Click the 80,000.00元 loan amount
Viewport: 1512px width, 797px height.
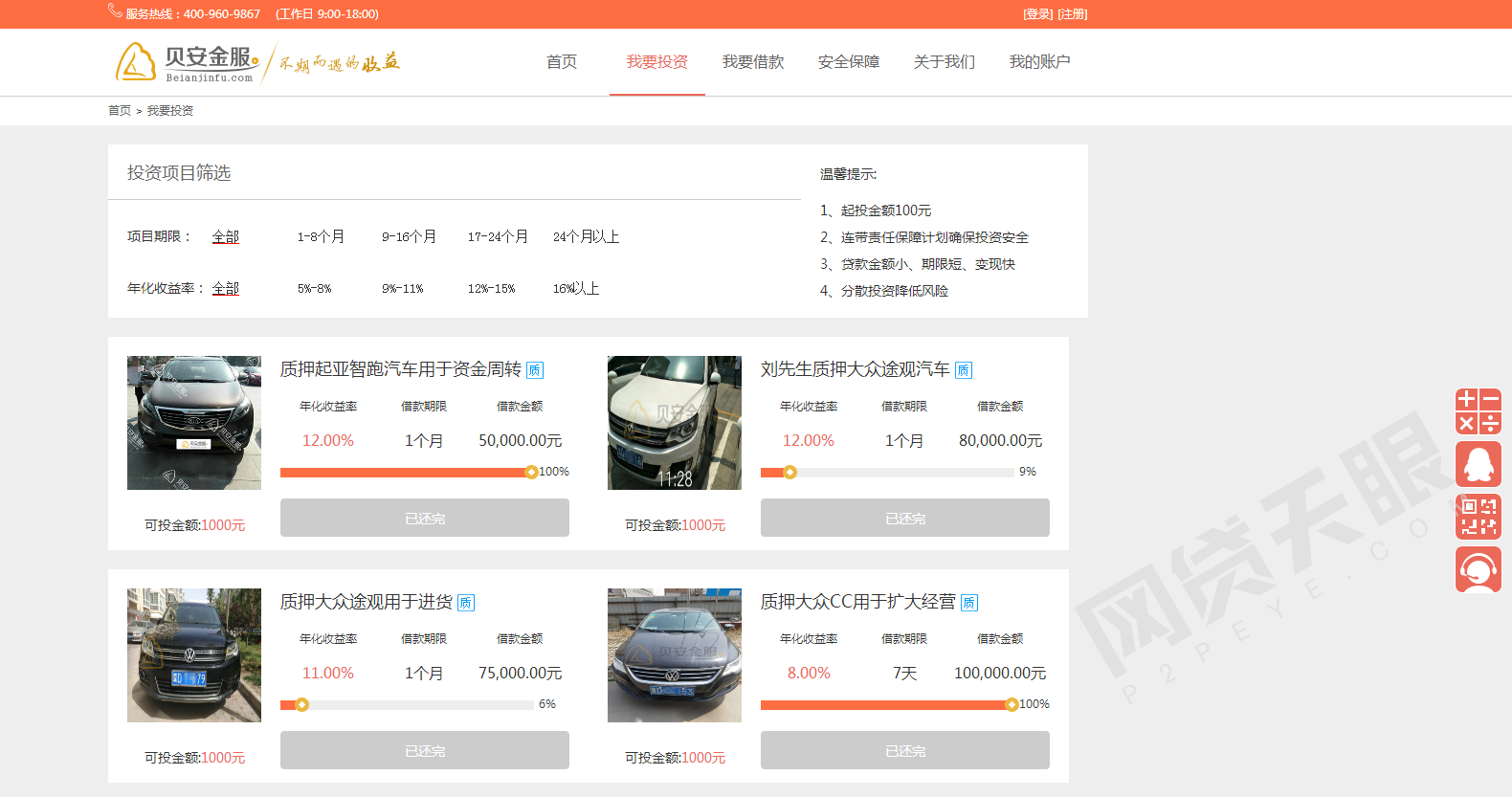[1001, 440]
